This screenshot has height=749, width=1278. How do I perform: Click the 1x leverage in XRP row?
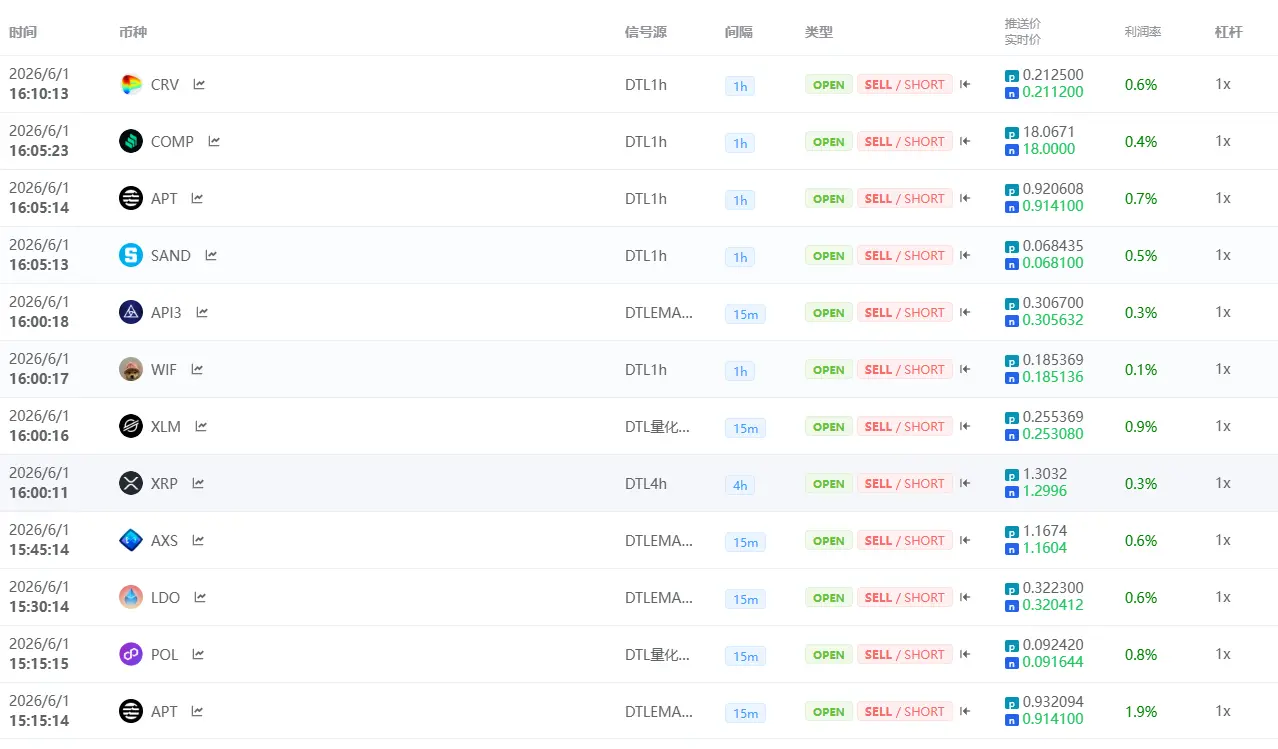1223,483
